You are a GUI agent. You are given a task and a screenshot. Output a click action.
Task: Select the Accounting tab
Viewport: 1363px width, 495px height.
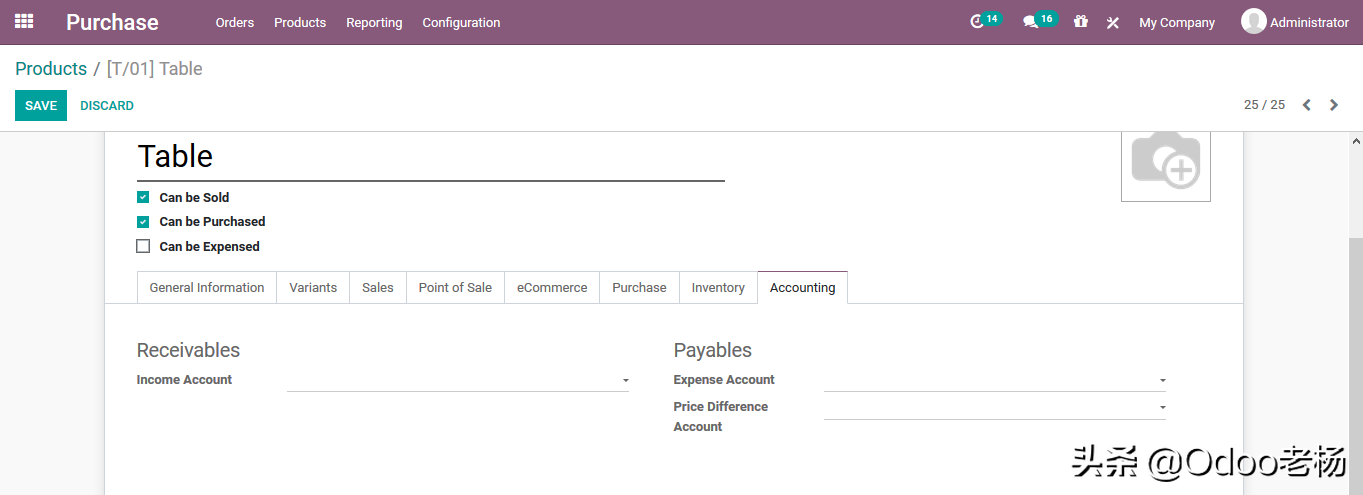click(x=802, y=287)
